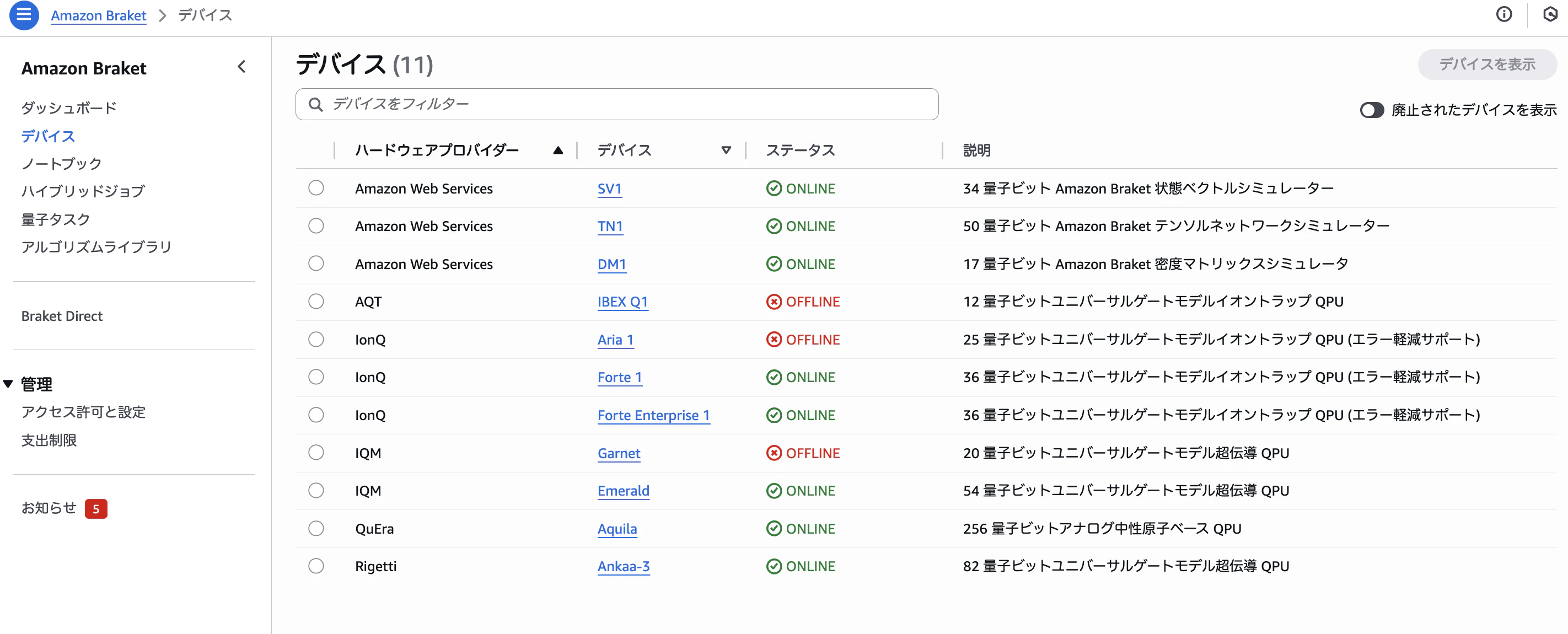Image resolution: width=1568 pixels, height=634 pixels.
Task: Click the 説明 column header
Action: (x=976, y=151)
